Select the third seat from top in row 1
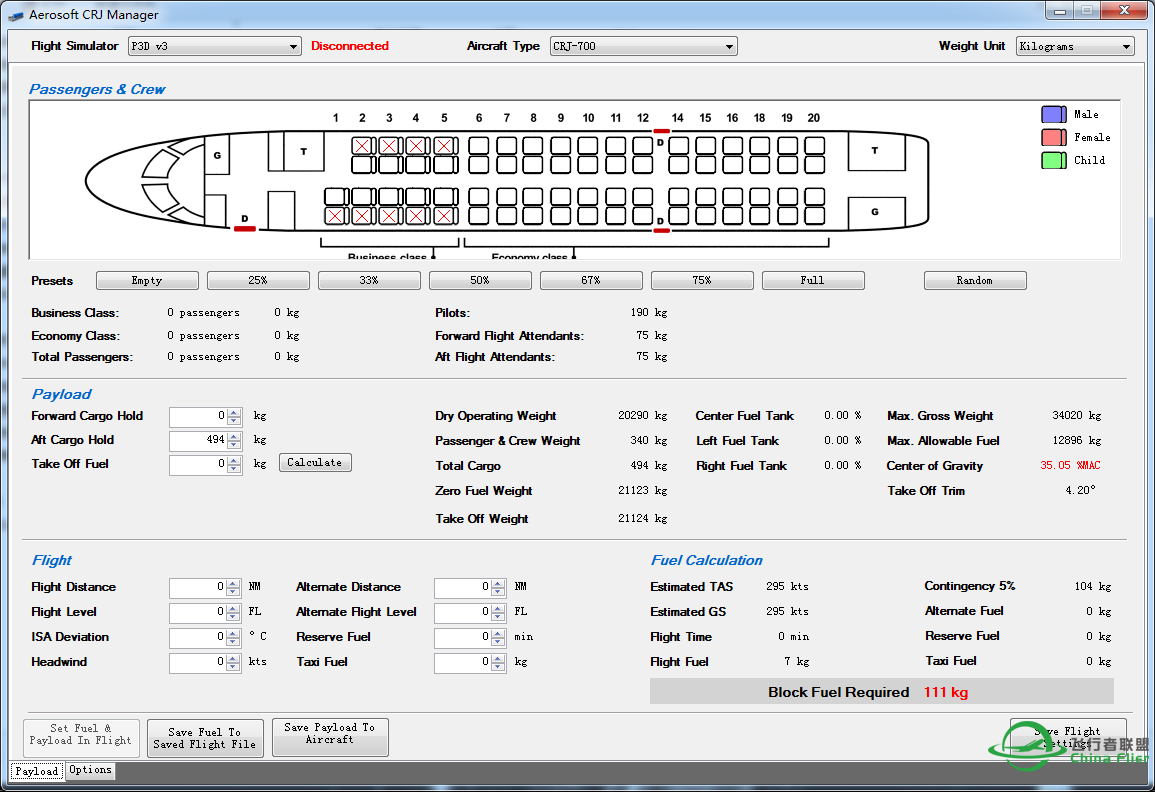 click(x=335, y=197)
